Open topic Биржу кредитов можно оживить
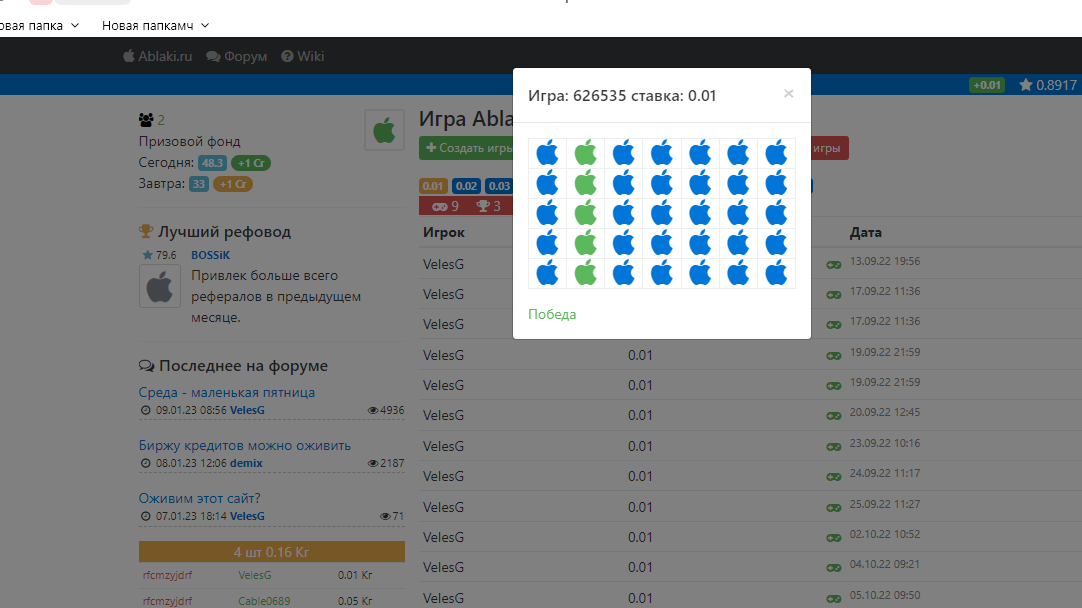 [x=244, y=445]
